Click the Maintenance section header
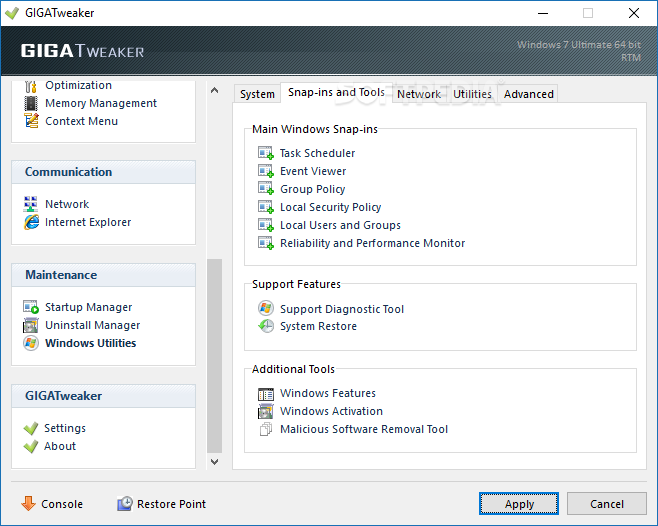The height and width of the screenshot is (526, 658). (x=103, y=275)
